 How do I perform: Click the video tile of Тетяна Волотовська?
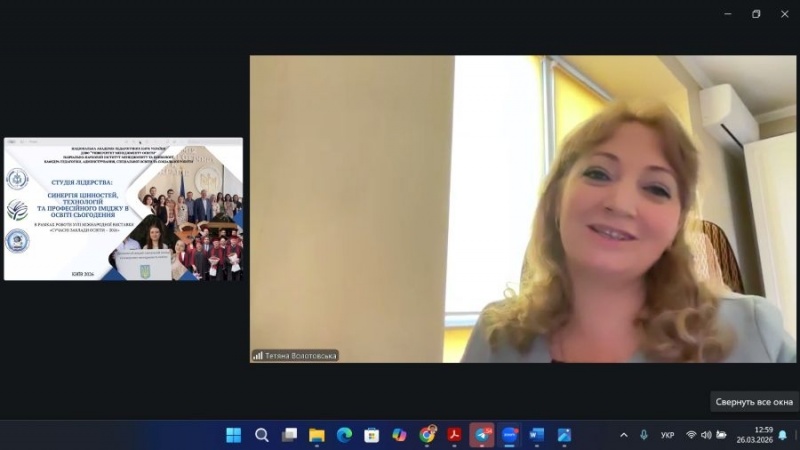point(522,208)
